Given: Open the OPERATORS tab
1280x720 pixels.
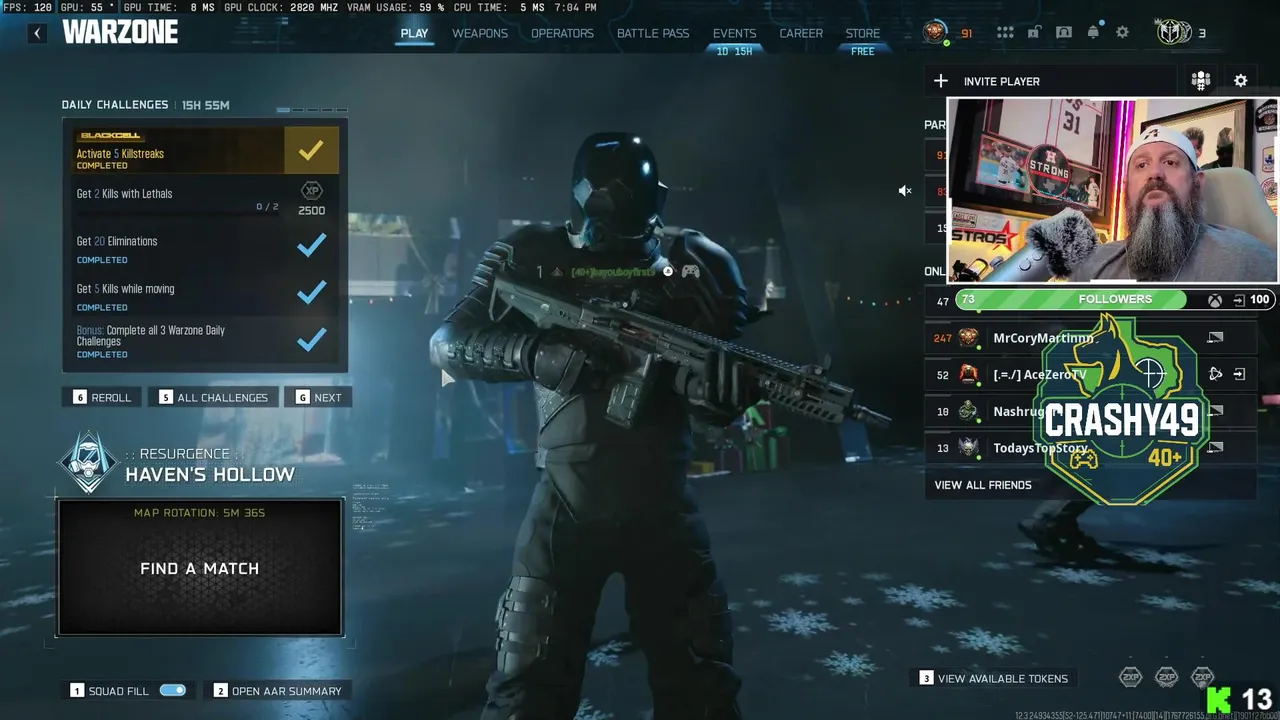Looking at the screenshot, I should (562, 33).
